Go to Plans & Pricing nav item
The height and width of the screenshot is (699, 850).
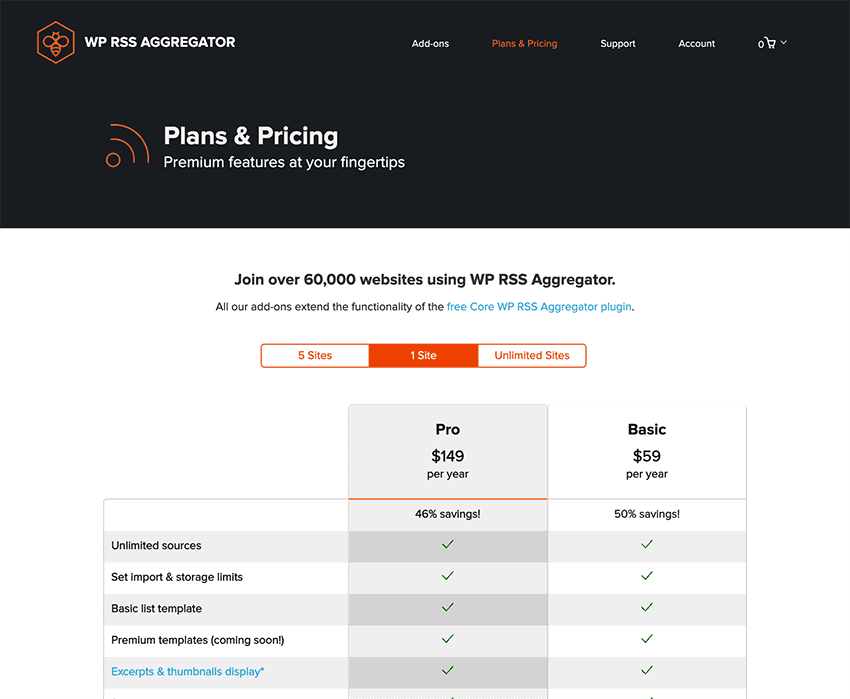point(524,43)
